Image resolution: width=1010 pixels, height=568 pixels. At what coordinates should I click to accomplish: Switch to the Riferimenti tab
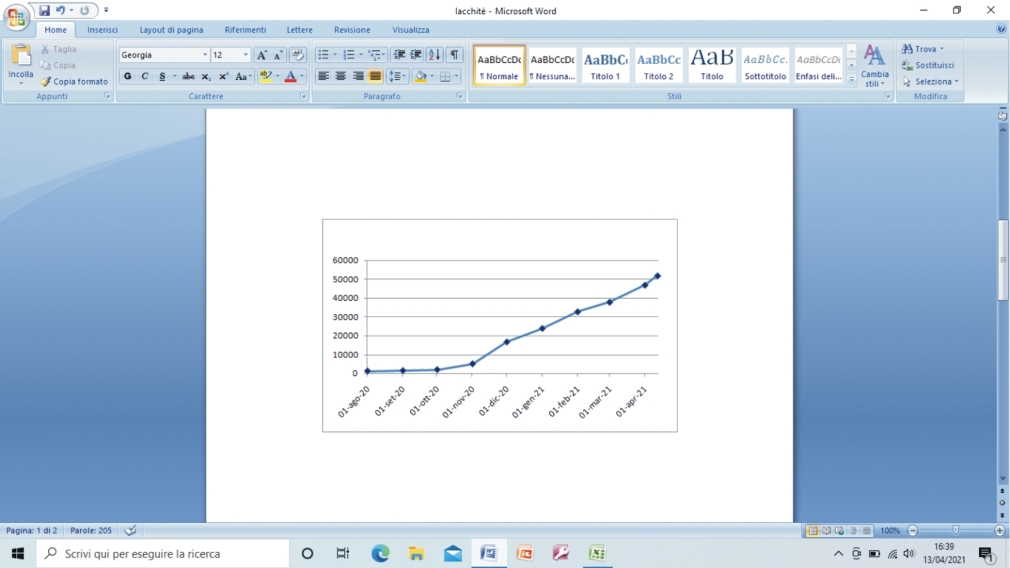pyautogui.click(x=245, y=30)
